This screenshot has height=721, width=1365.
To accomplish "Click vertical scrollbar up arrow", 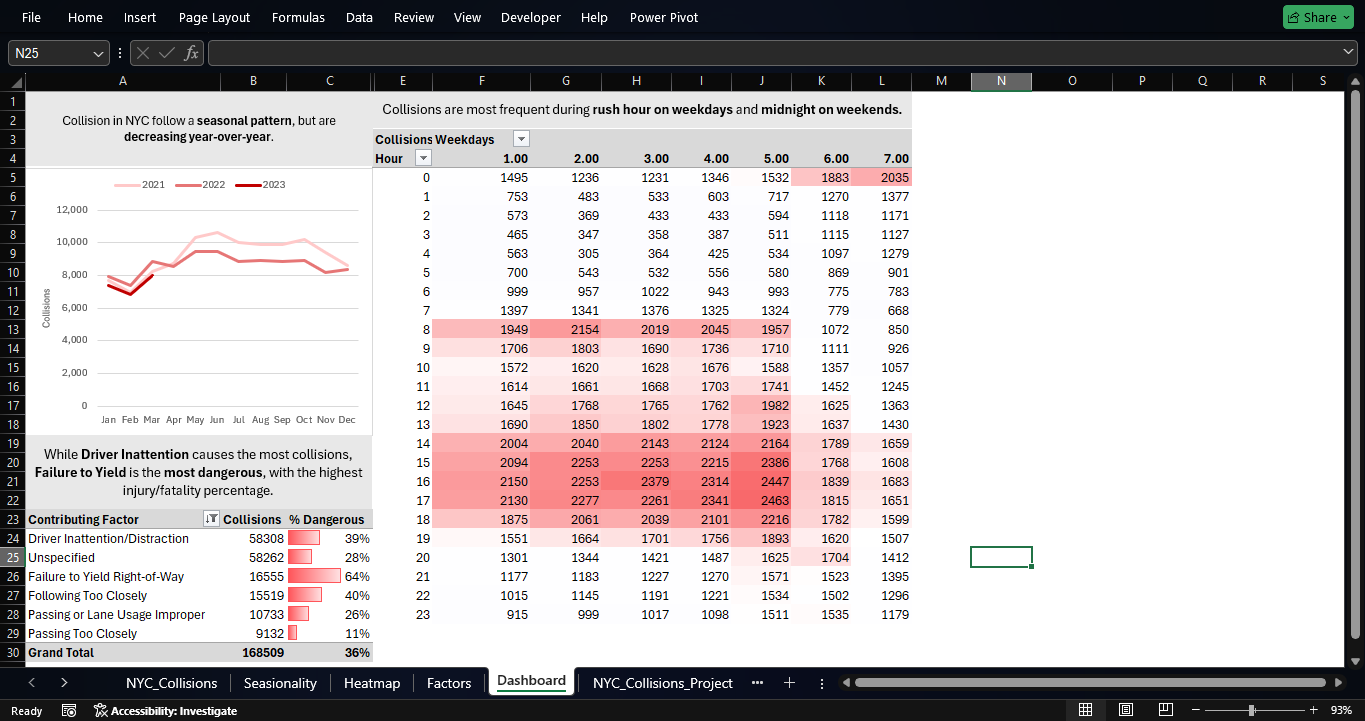I will [x=1355, y=82].
